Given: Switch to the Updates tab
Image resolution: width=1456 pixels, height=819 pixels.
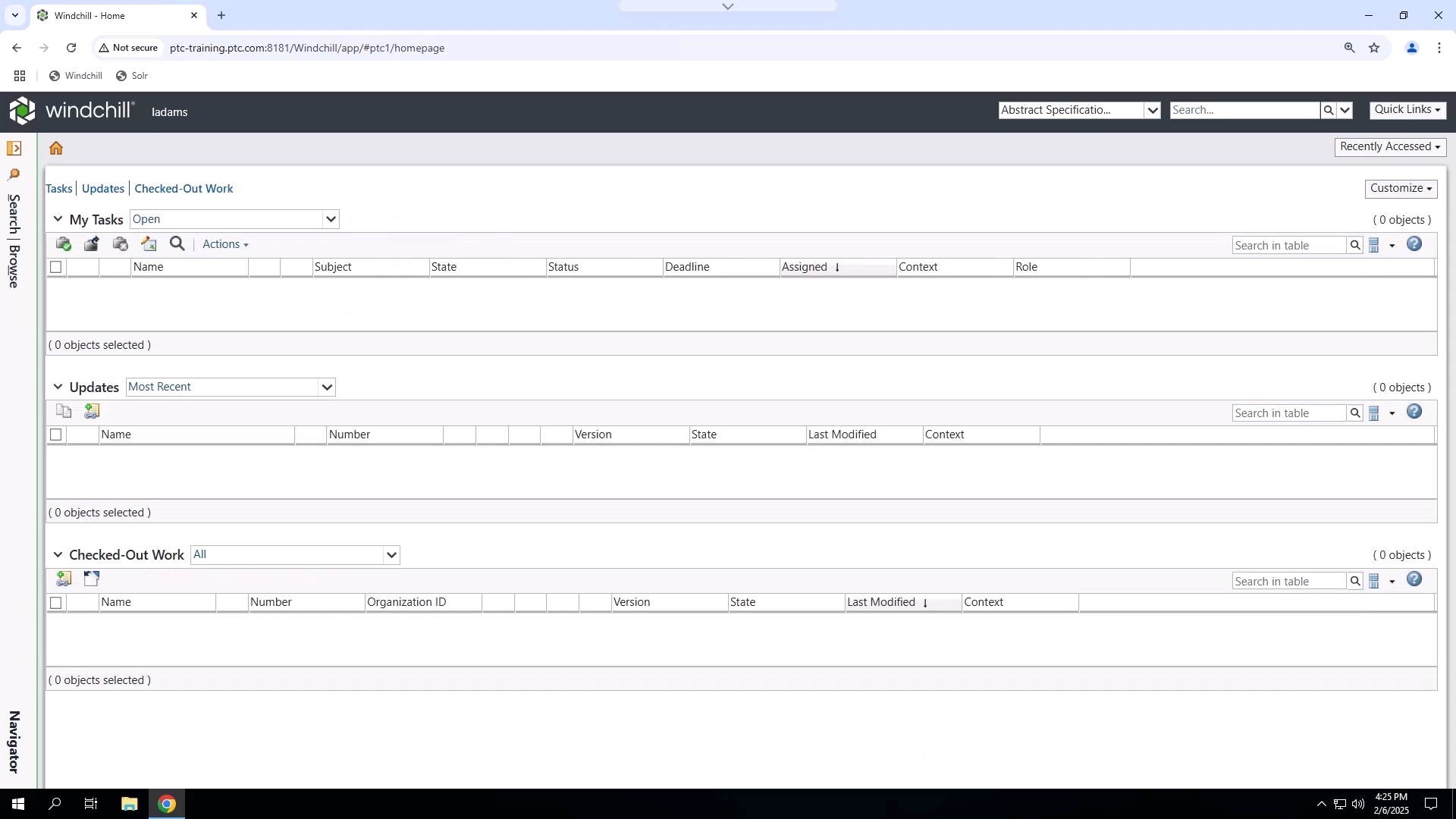Looking at the screenshot, I should (102, 188).
